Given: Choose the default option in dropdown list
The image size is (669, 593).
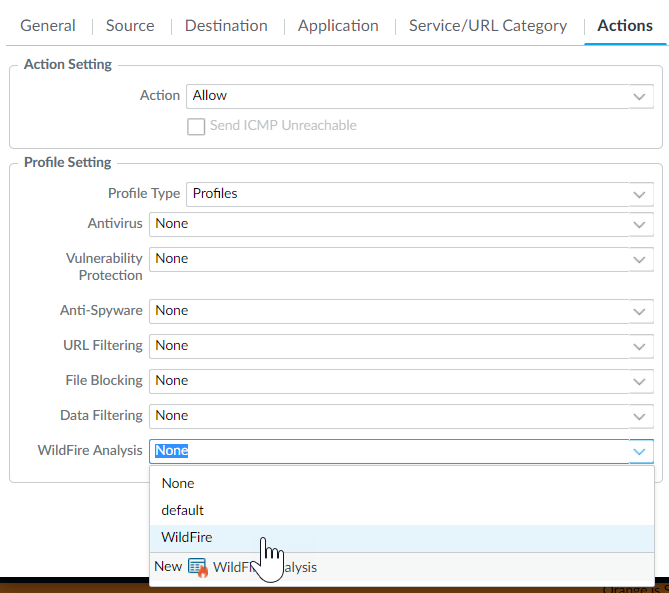Looking at the screenshot, I should point(182,510).
